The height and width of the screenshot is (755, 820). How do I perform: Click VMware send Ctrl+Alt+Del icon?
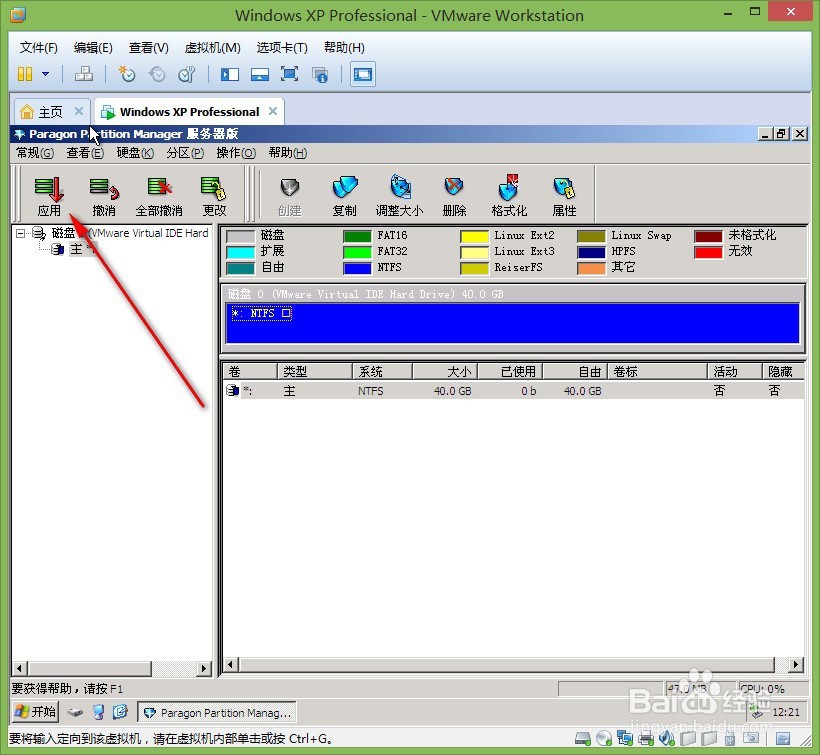click(x=84, y=74)
